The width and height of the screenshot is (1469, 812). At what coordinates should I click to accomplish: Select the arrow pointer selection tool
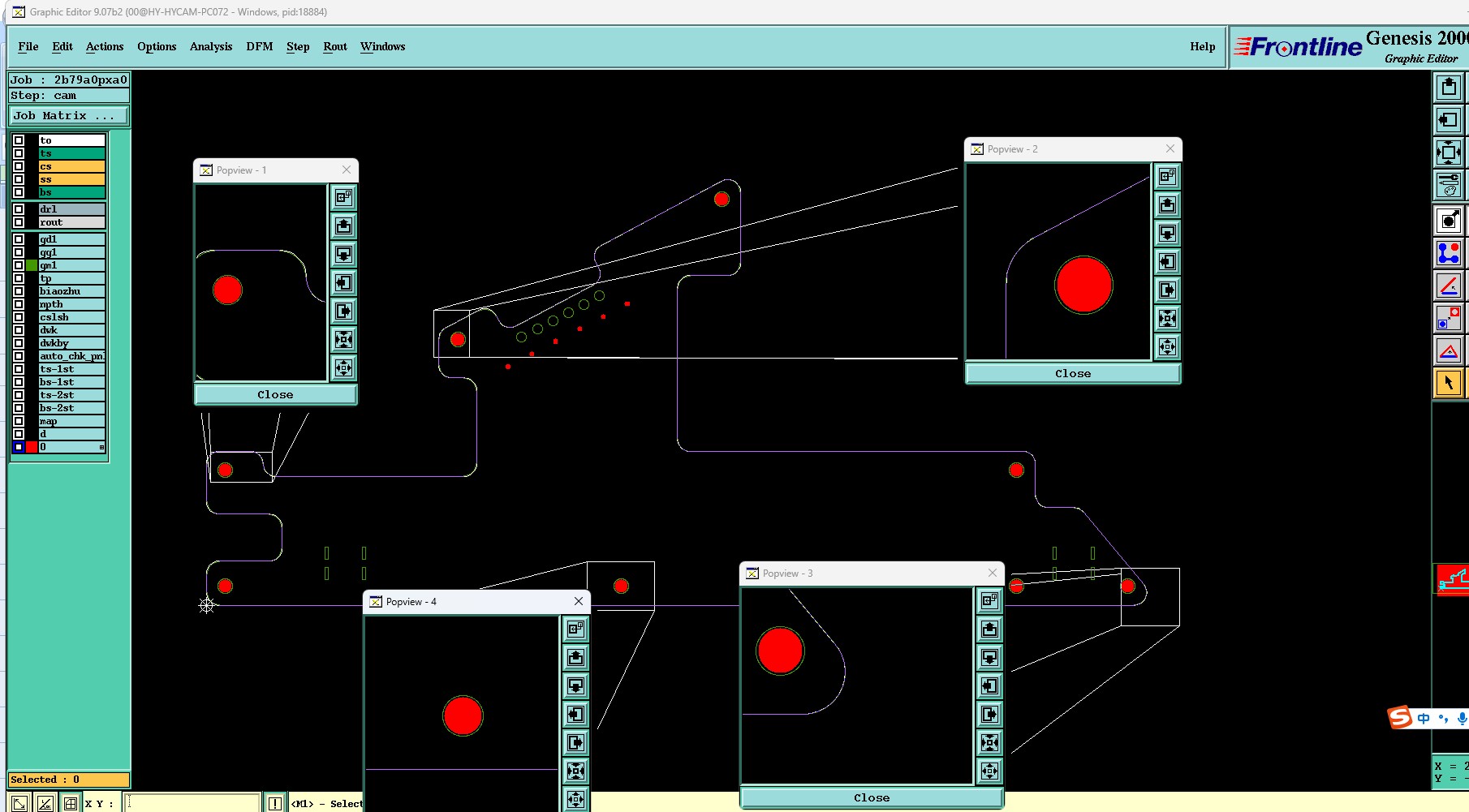point(1449,383)
